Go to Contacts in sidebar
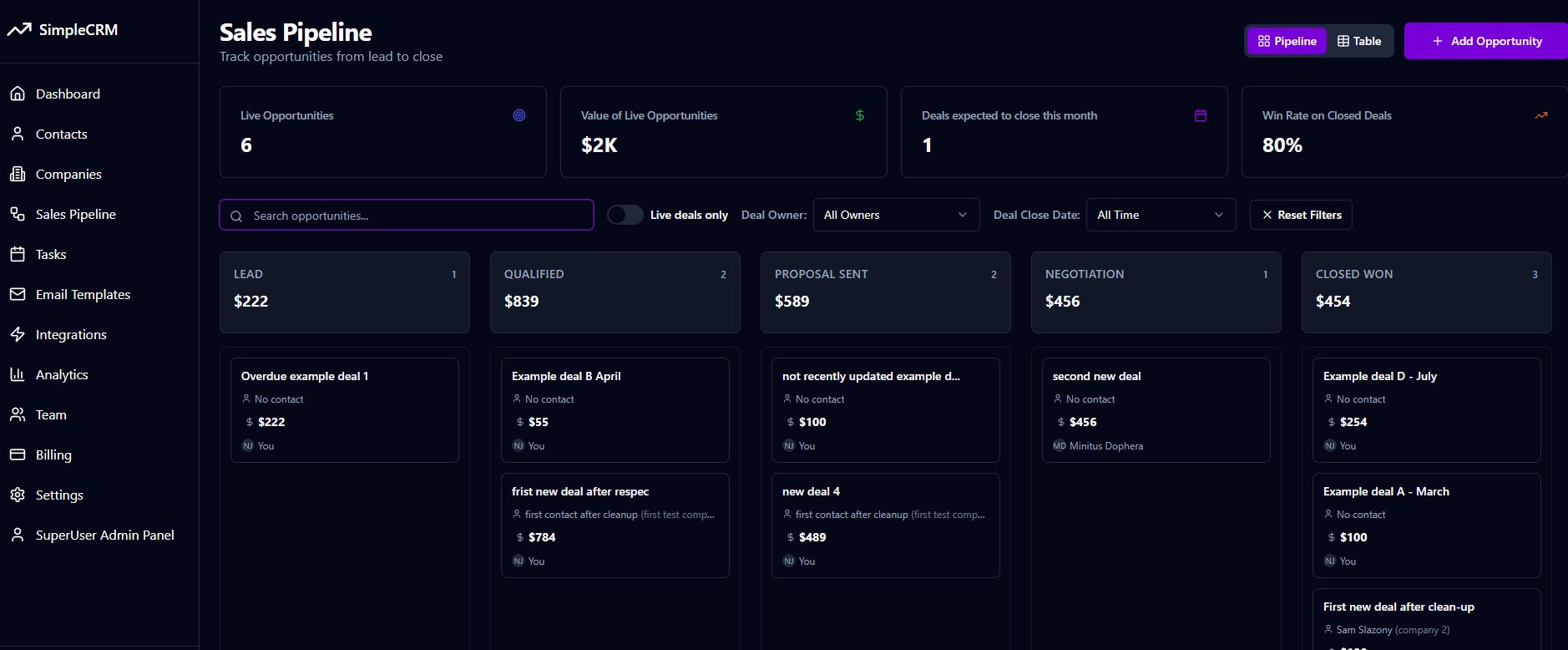 [x=61, y=134]
